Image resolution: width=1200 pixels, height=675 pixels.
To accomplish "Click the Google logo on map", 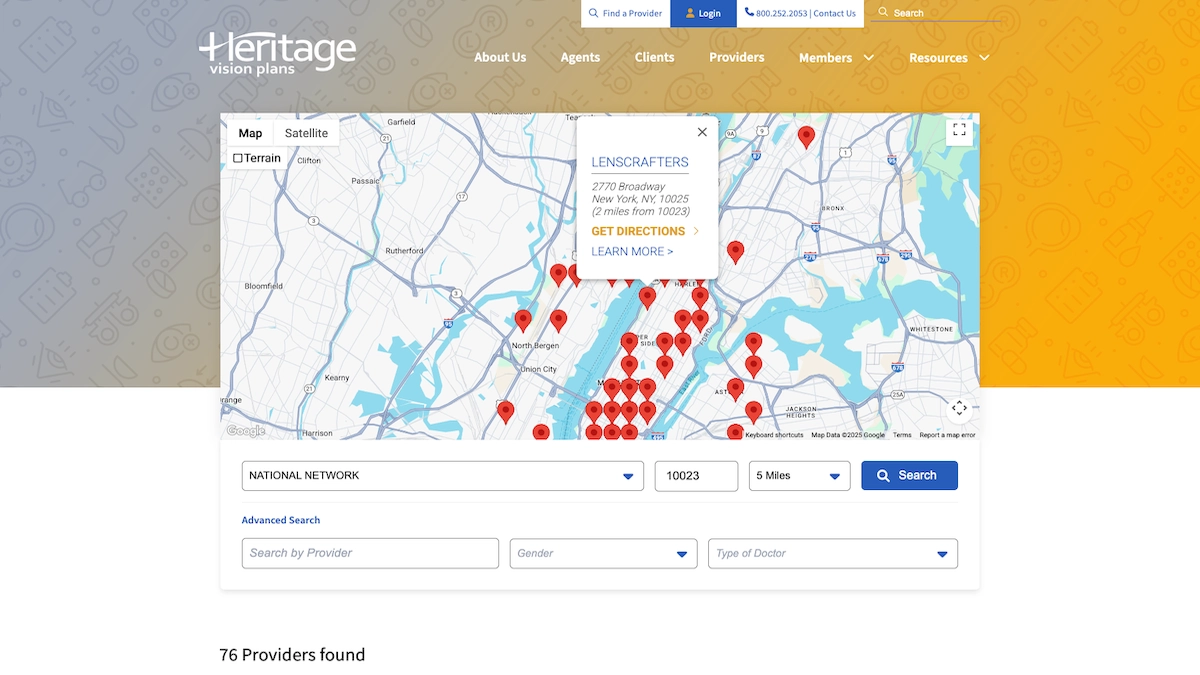I will (x=245, y=431).
